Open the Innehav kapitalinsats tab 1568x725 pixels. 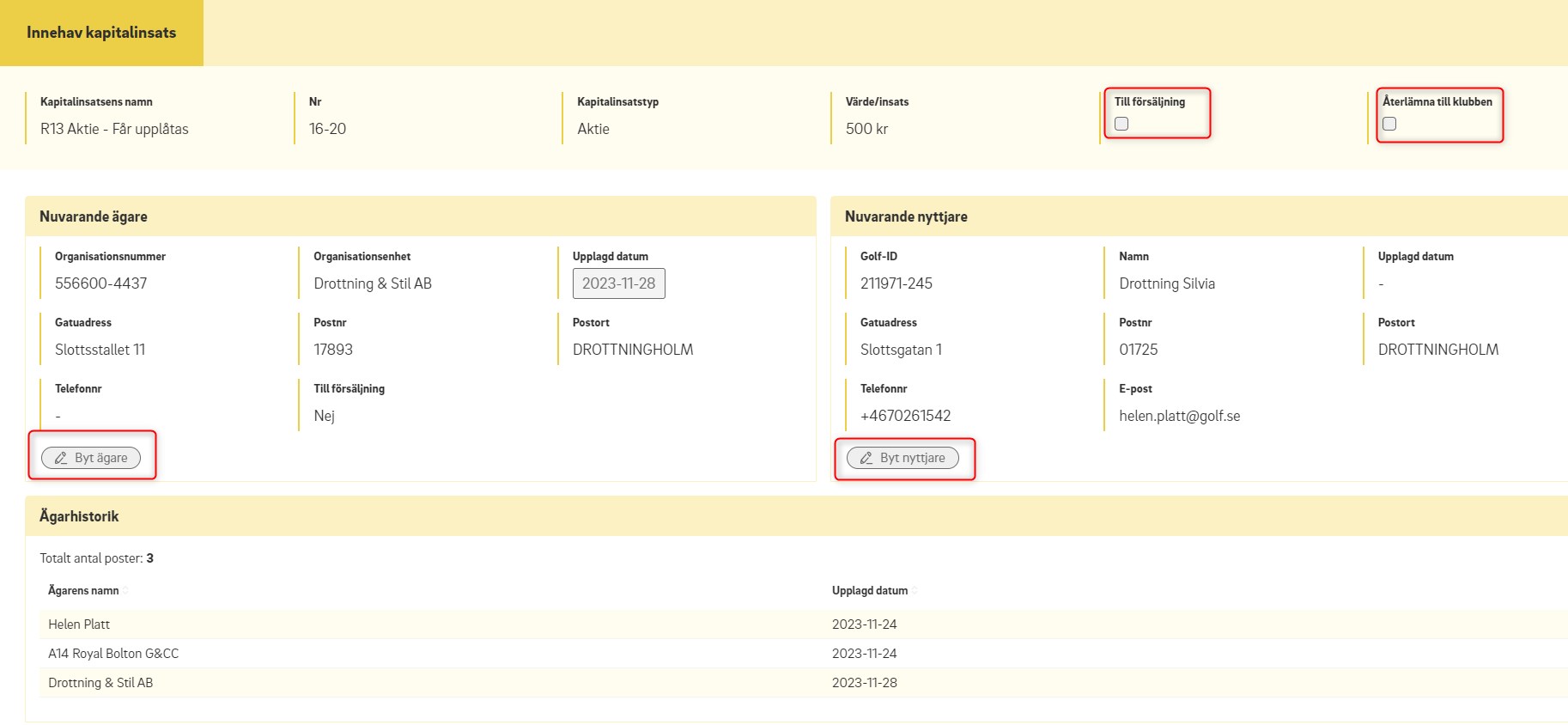tap(101, 33)
